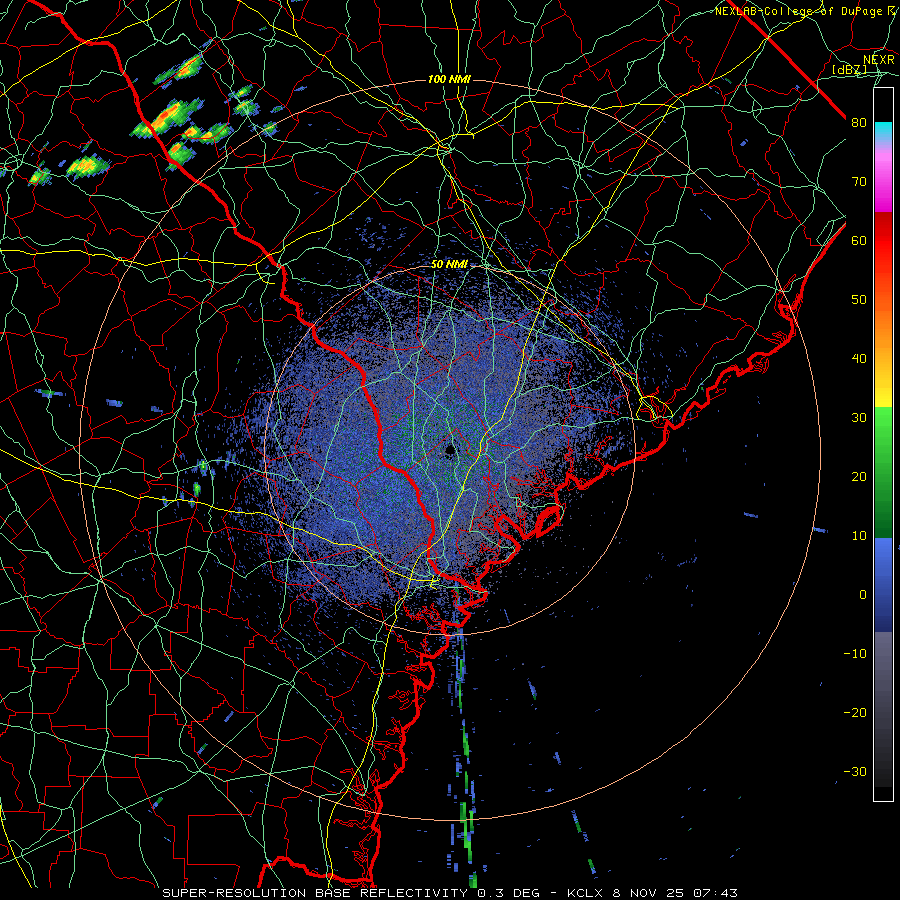This screenshot has height=900, width=900.
Task: Click the 30 value on the dBZ scale
Action: (x=859, y=417)
